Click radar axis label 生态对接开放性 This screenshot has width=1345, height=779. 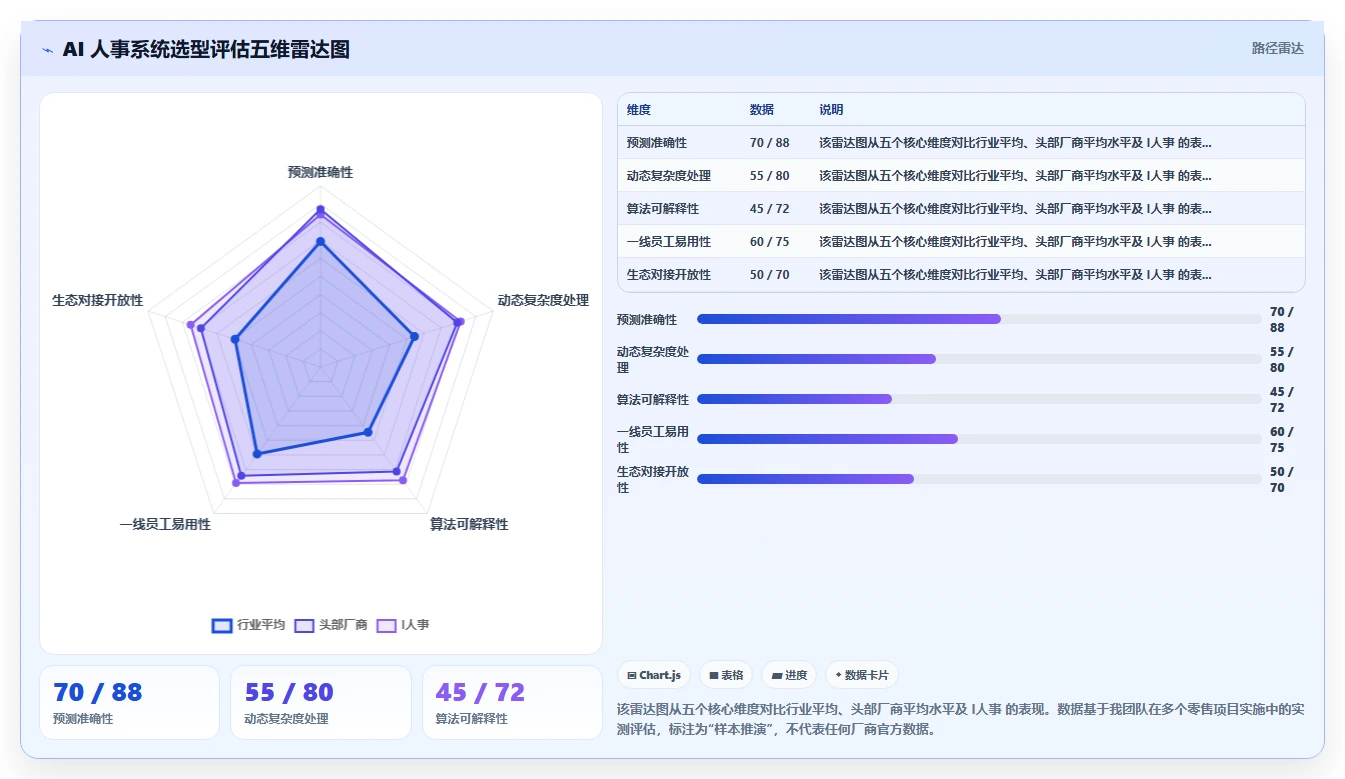[98, 300]
